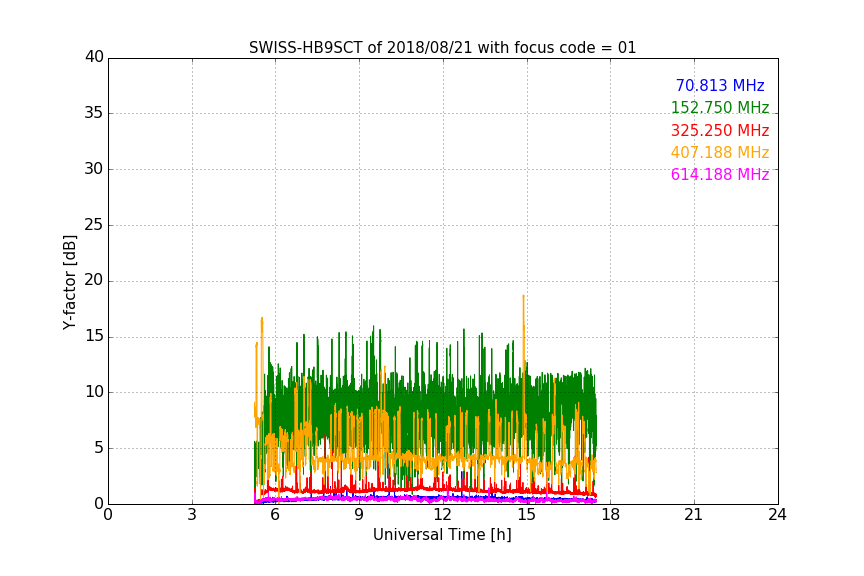Image resolution: width=864 pixels, height=576 pixels.
Task: Select the 325.250 MHz legend label
Action: [x=720, y=130]
